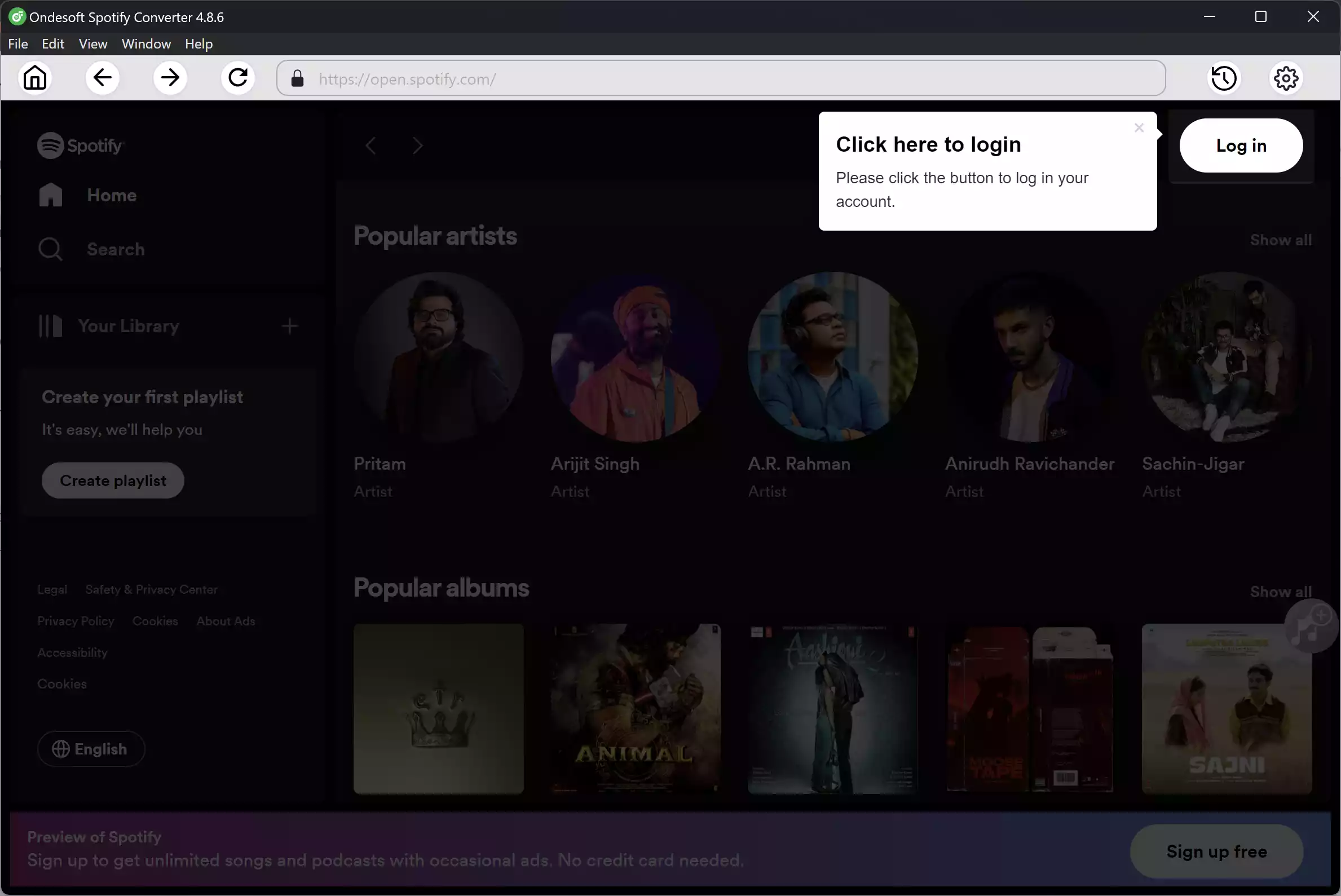Open Safety & Privacy Center link
Viewport: 1341px width, 896px height.
coord(152,590)
